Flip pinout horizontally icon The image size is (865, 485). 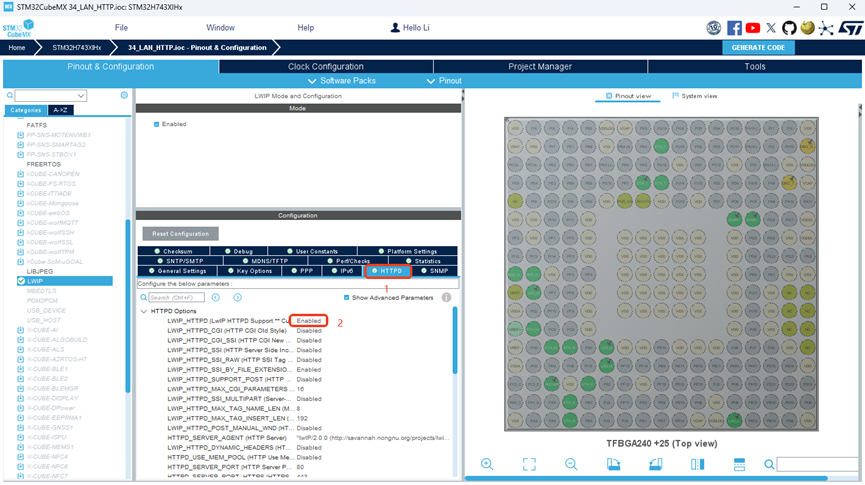click(697, 464)
